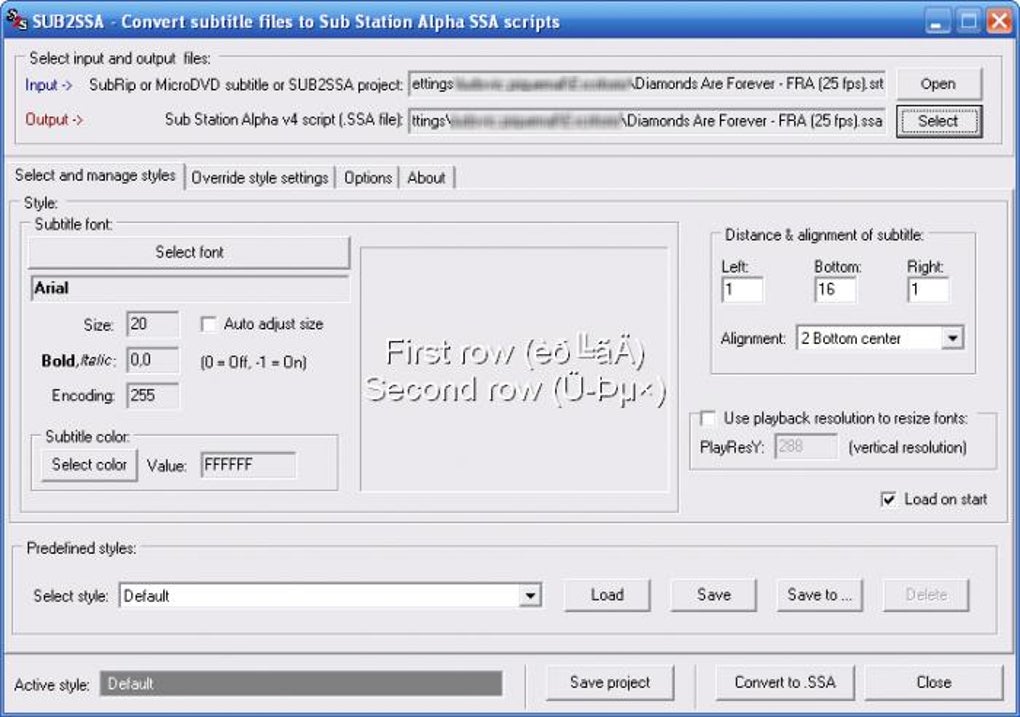Click the Open button for input file
Viewport: 1020px width, 717px height.
938,84
